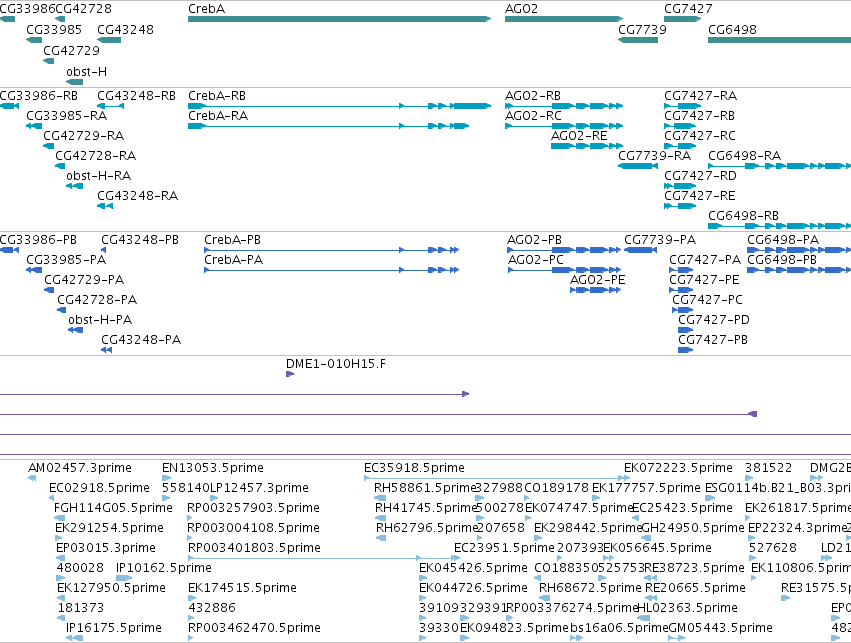Select the CG7427-RA transcript label
This screenshot has height=643, width=851.
tap(701, 96)
